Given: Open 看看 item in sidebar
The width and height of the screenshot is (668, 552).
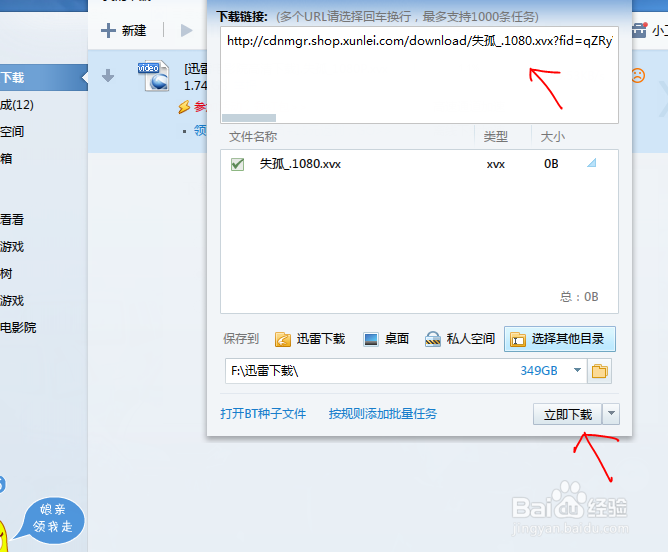Looking at the screenshot, I should (x=12, y=220).
